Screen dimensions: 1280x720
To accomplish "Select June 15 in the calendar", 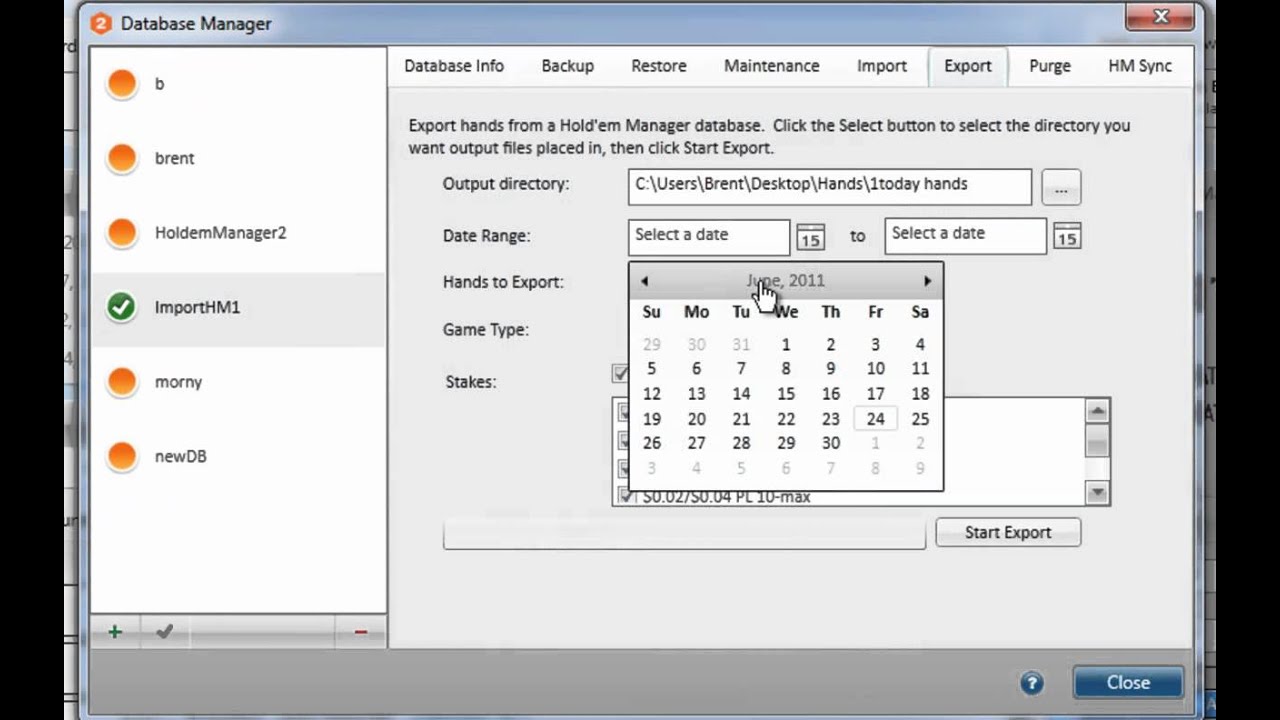I will (786, 394).
